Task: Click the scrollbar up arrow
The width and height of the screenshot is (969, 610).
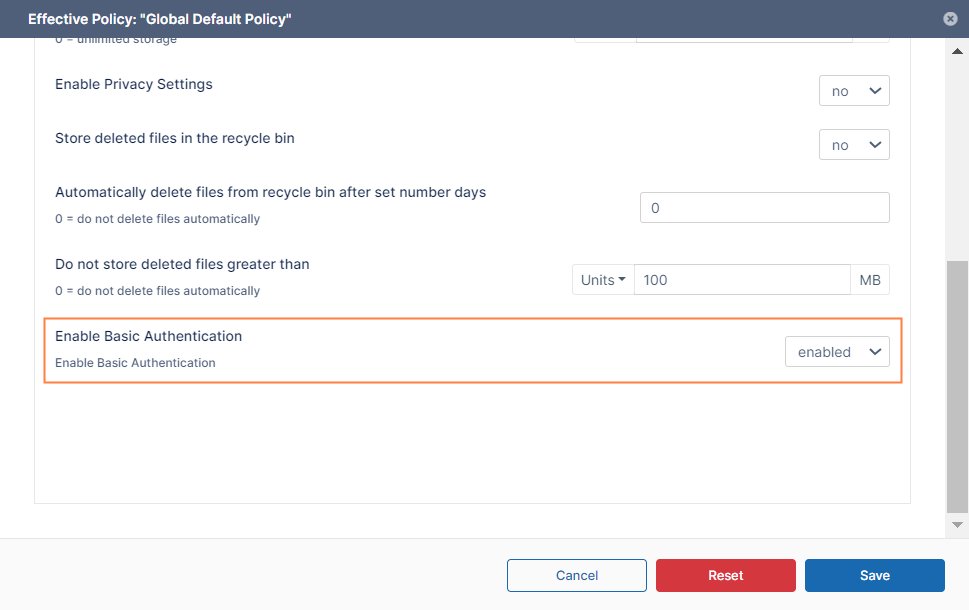Action: tap(957, 51)
